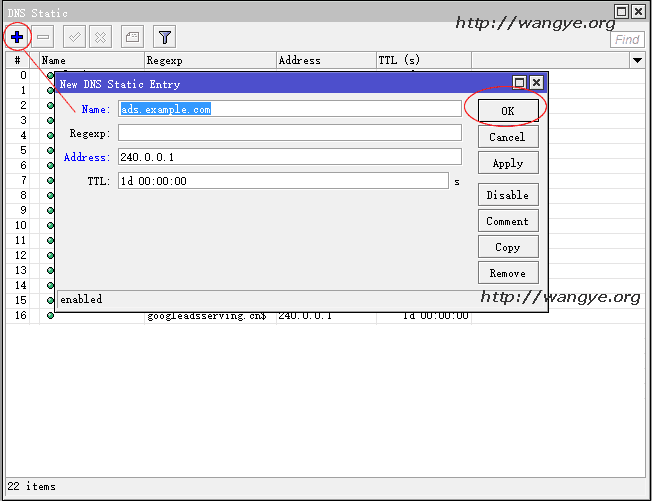Sort by the Address column header

coord(326,61)
